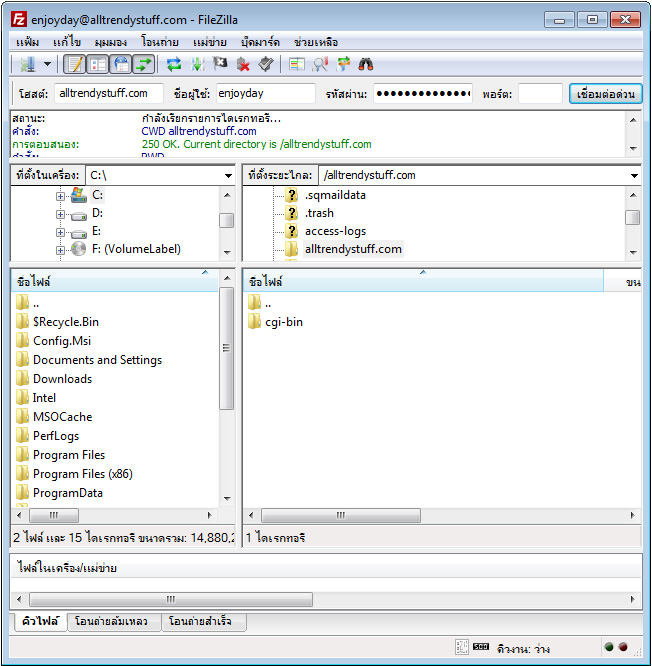This screenshot has width=652, height=666.
Task: Open the แก้ไข menu
Action: [x=67, y=42]
